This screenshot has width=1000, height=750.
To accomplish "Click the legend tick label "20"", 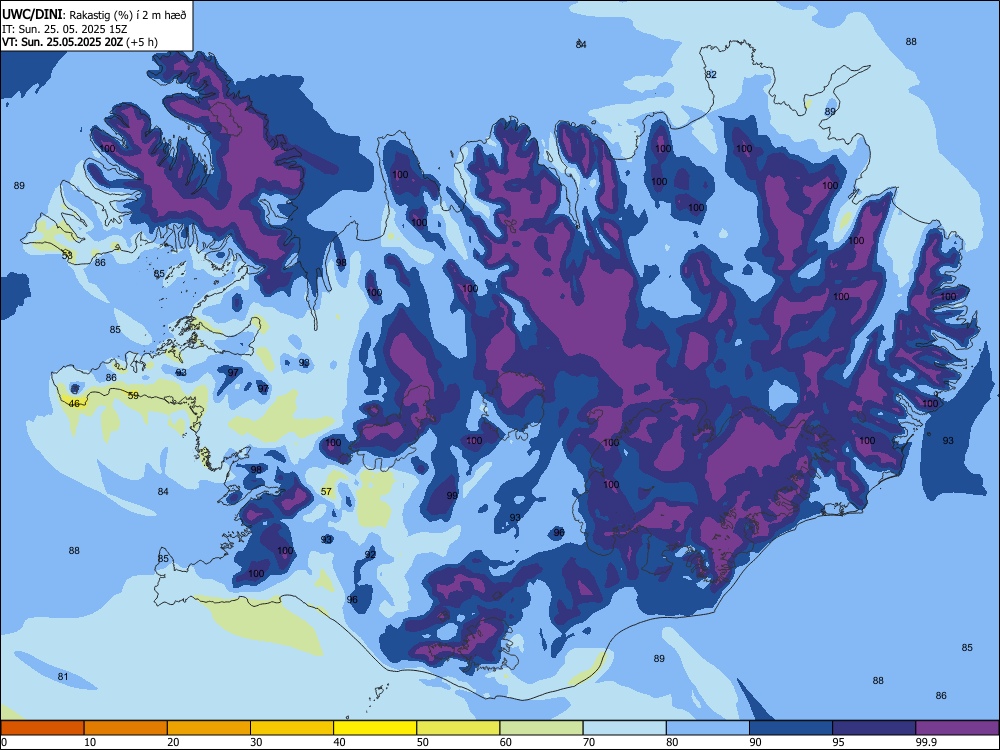I will coord(173,742).
